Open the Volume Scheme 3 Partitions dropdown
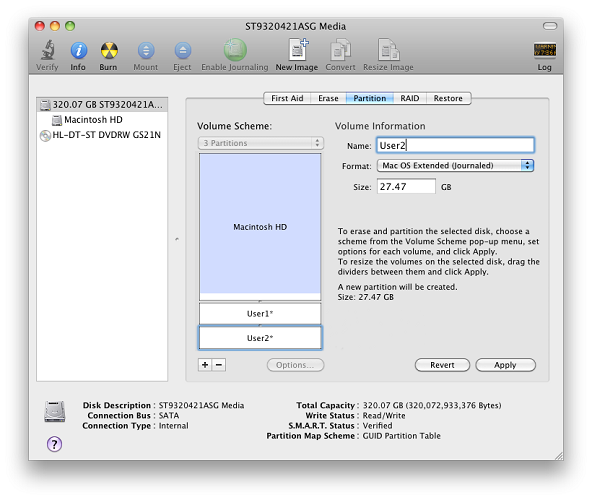 tap(261, 143)
